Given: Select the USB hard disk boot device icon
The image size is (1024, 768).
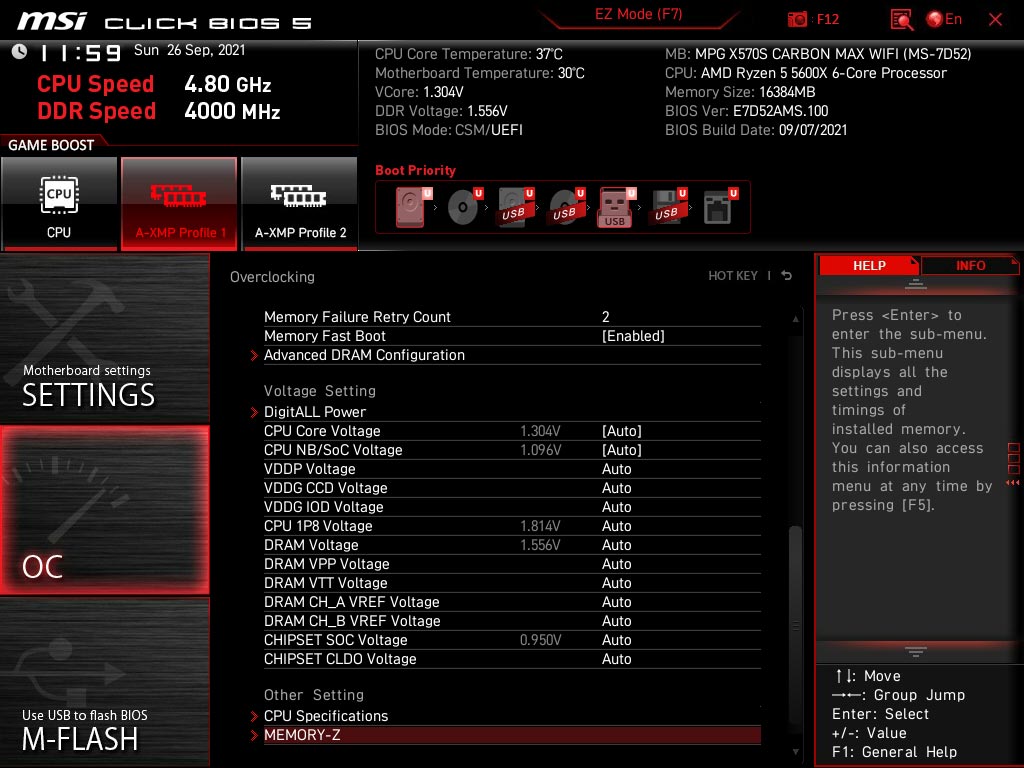Looking at the screenshot, I should pyautogui.click(x=515, y=207).
